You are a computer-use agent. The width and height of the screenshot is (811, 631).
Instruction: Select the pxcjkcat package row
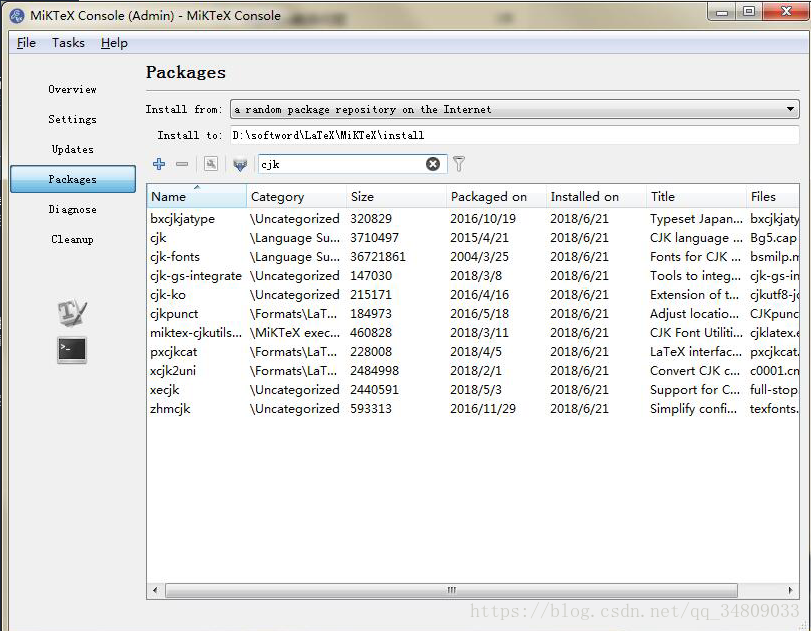[x=473, y=352]
